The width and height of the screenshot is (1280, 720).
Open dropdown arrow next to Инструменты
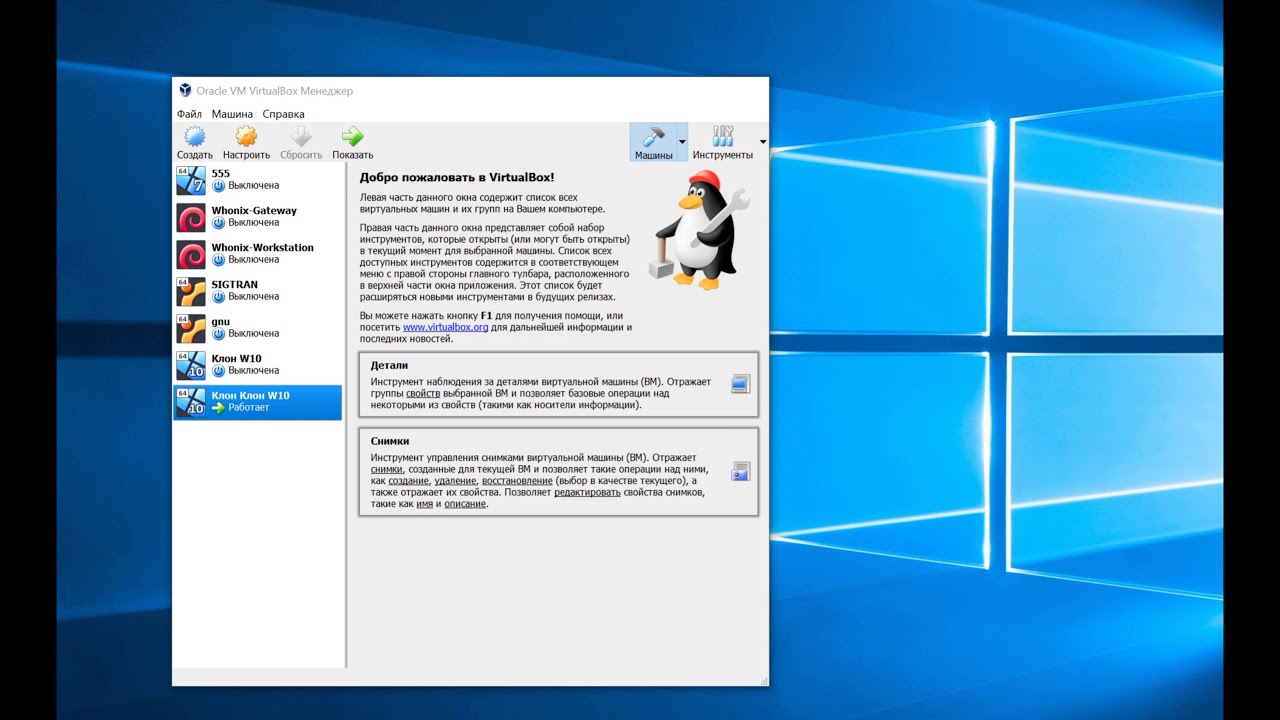763,142
